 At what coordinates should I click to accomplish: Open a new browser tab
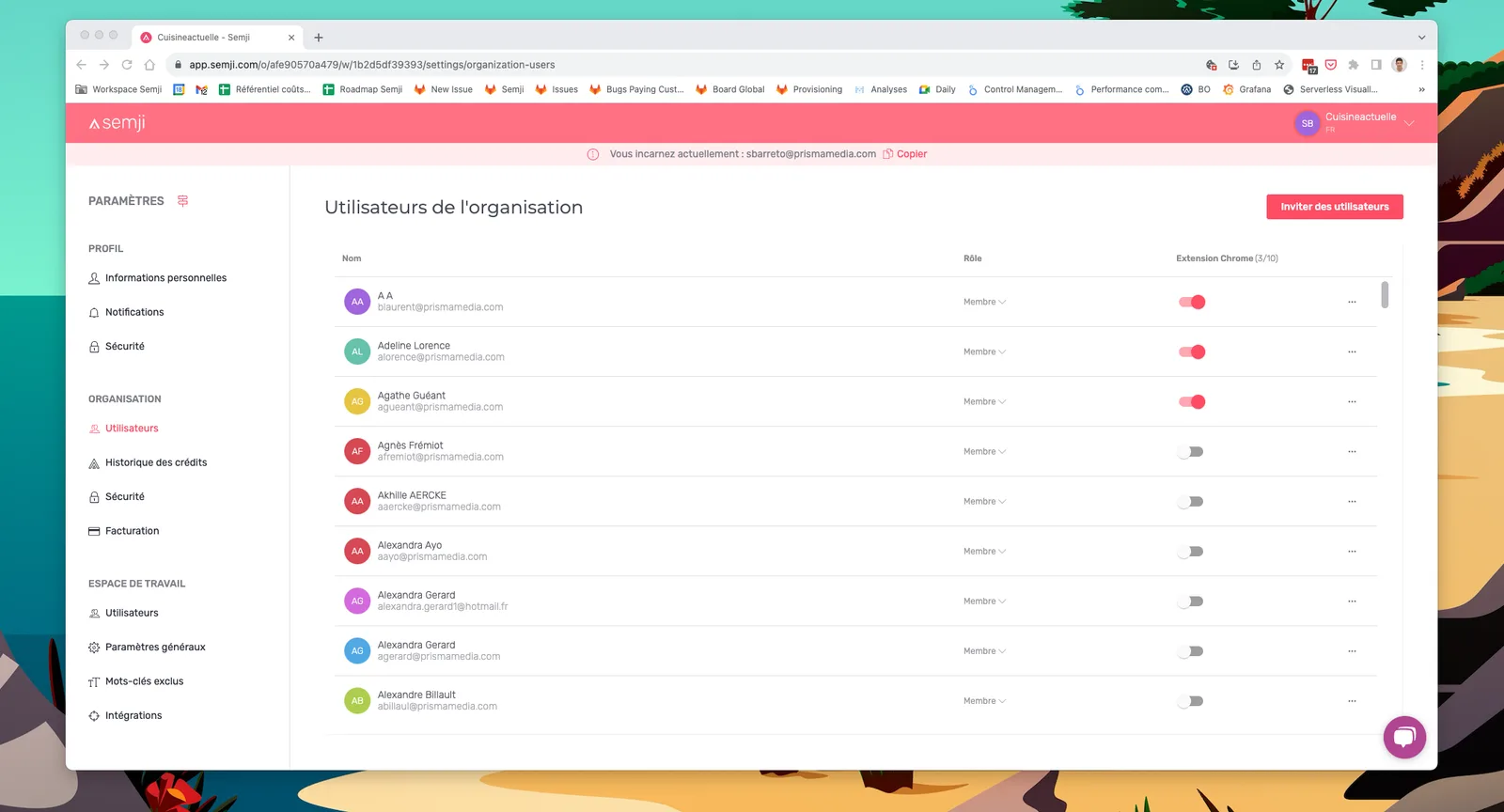click(319, 38)
